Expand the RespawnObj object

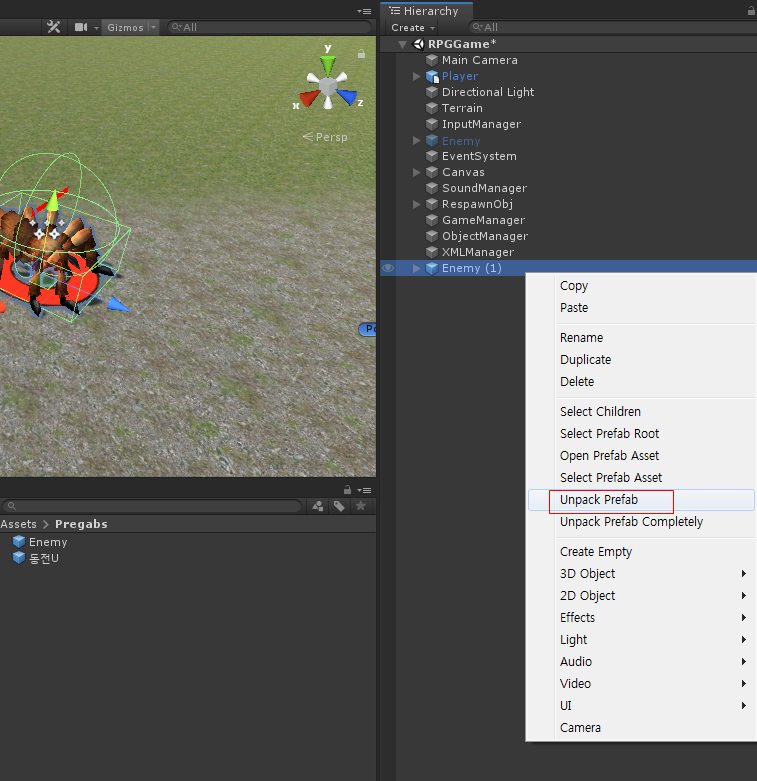pyautogui.click(x=416, y=204)
